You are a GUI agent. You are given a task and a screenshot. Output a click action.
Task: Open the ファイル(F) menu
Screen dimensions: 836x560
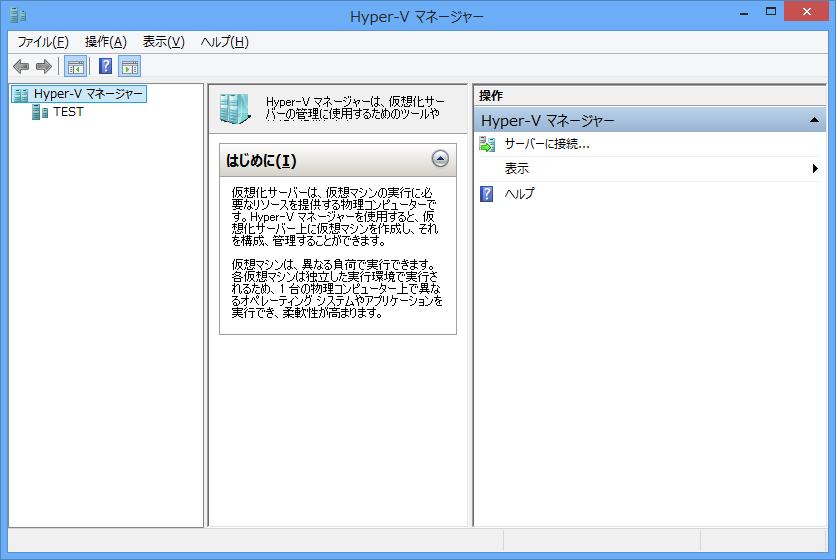(43, 42)
